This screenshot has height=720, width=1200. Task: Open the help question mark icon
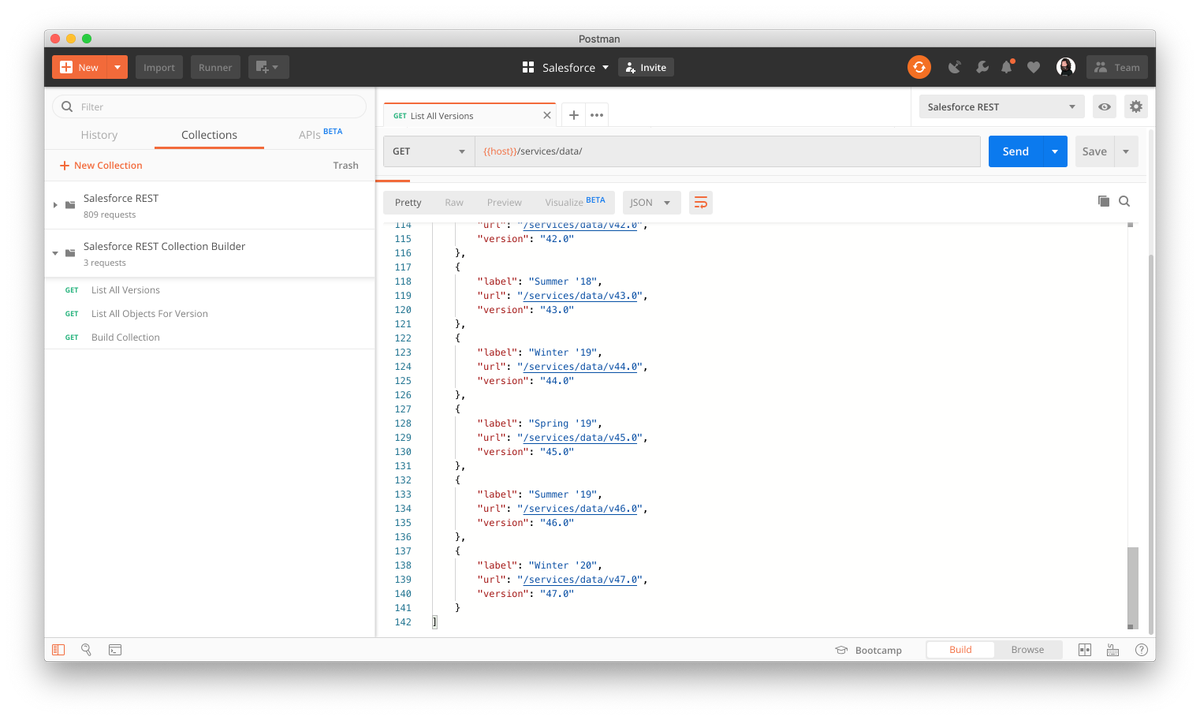tap(1141, 650)
